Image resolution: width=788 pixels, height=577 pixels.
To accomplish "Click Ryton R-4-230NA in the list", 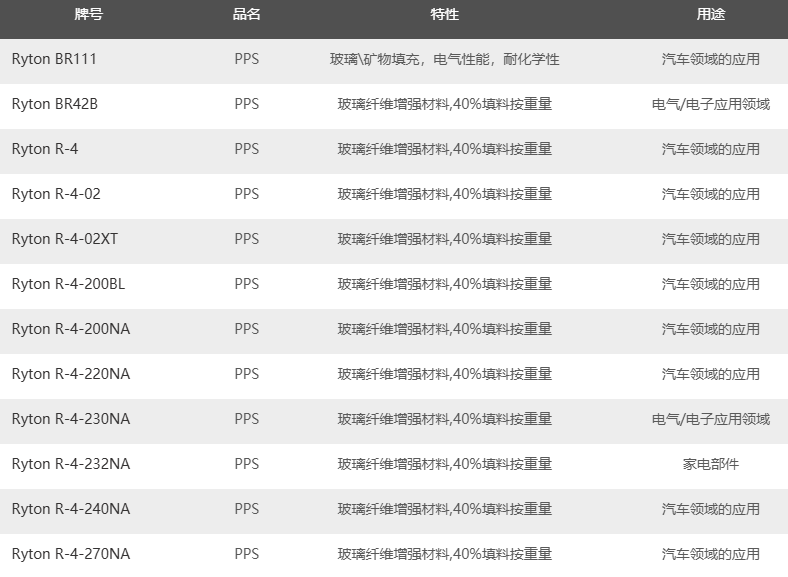I will click(70, 419).
